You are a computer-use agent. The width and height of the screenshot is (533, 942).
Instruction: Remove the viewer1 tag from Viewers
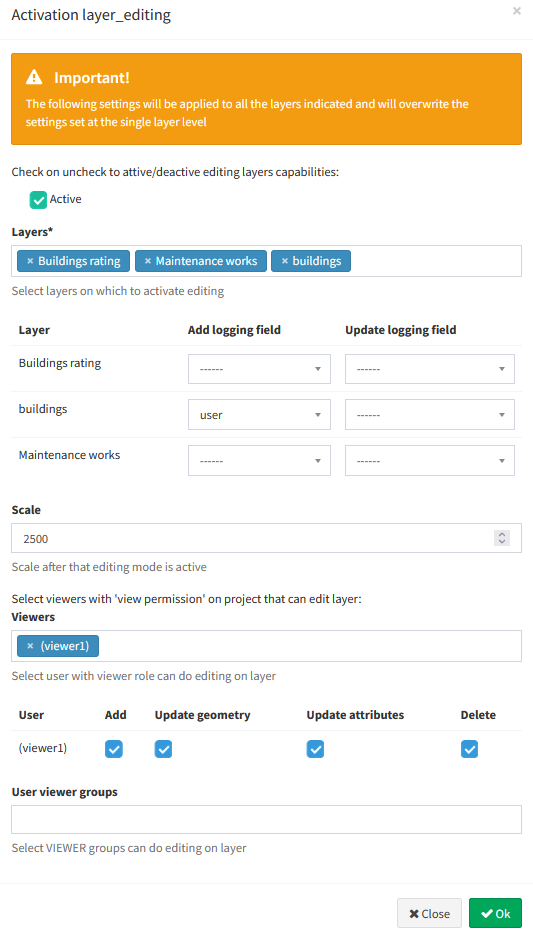[30, 646]
